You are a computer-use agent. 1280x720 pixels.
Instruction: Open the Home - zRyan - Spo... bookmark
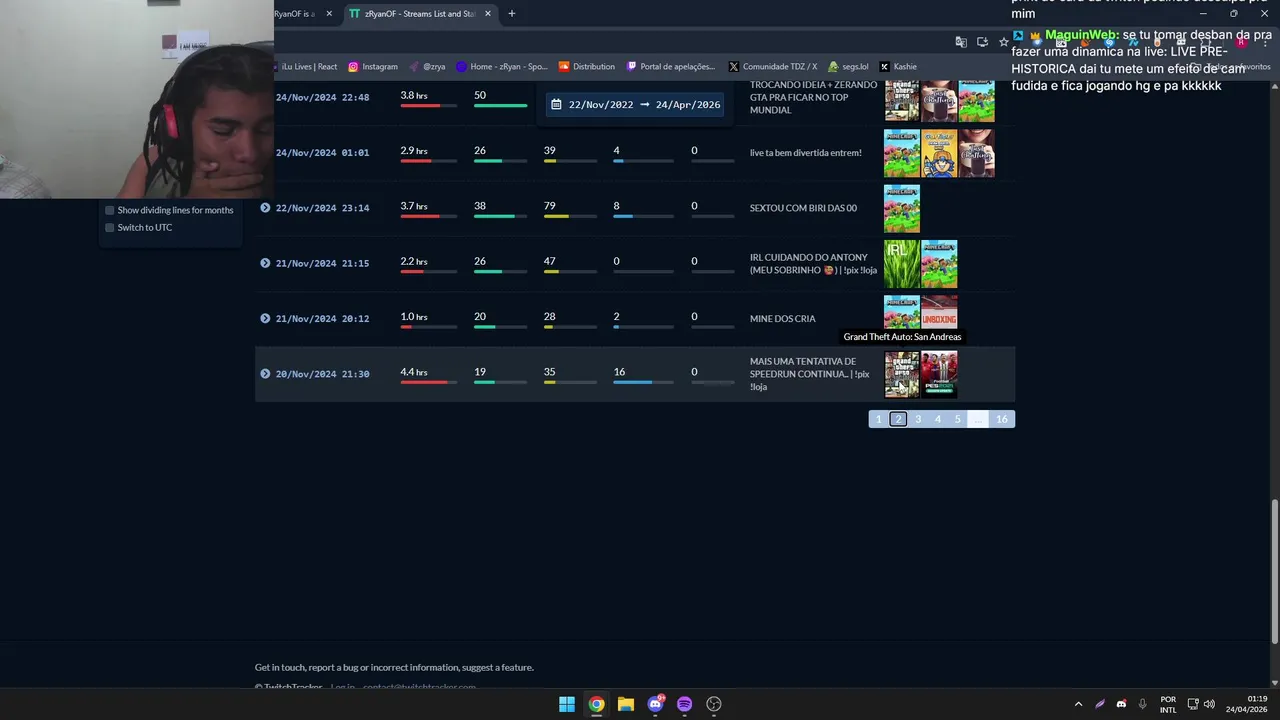coord(501,67)
